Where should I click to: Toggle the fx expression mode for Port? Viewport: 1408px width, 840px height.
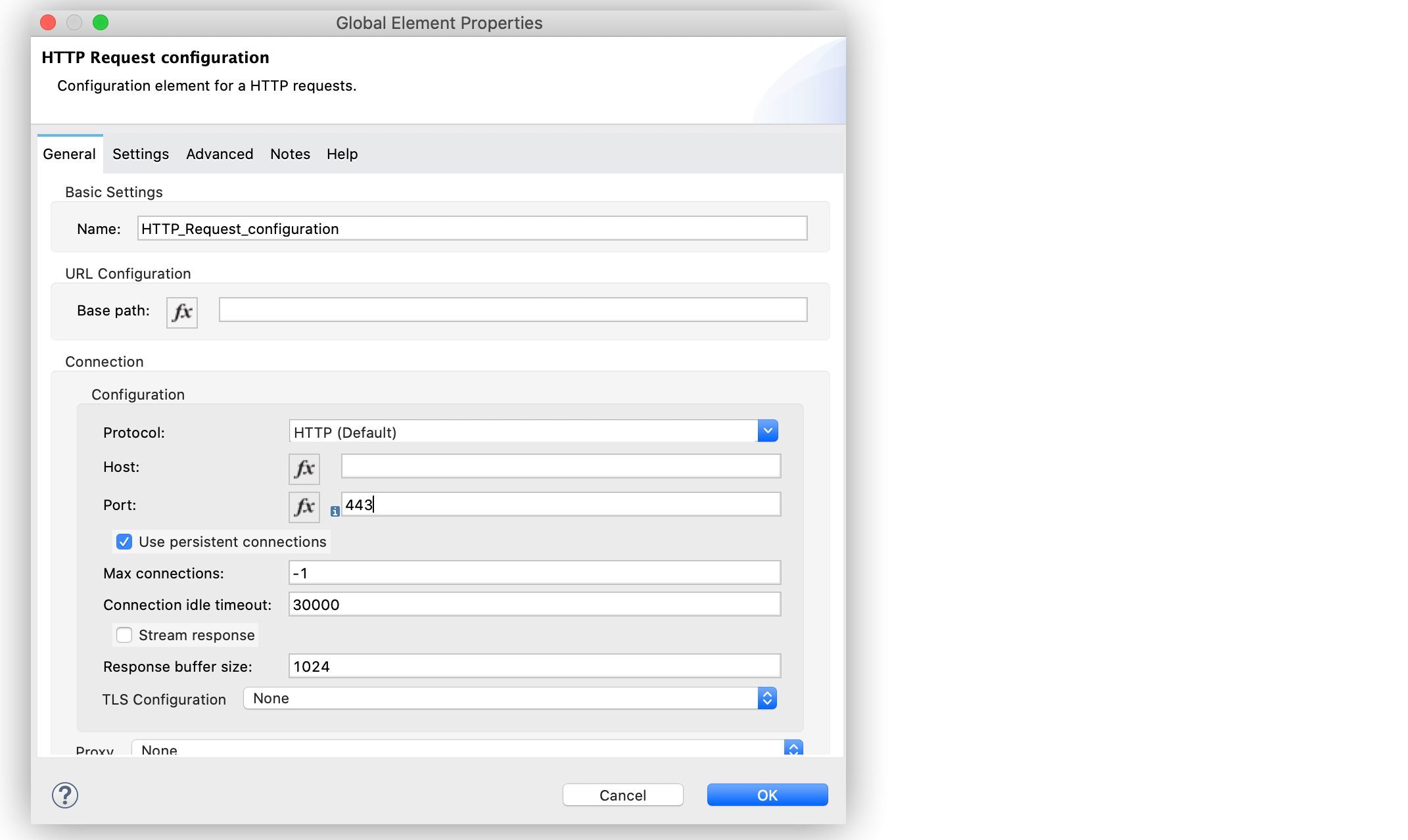click(304, 507)
